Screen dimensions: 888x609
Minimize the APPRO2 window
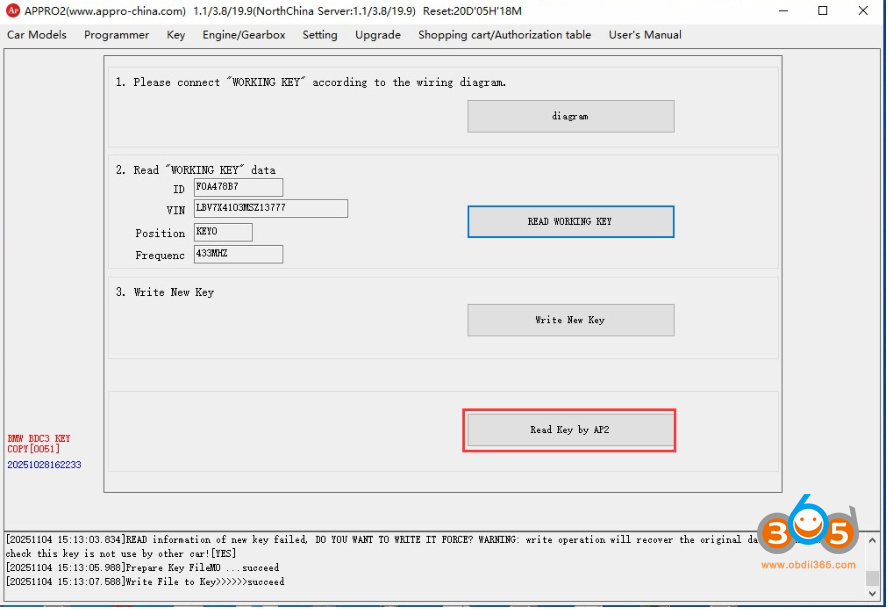775,11
